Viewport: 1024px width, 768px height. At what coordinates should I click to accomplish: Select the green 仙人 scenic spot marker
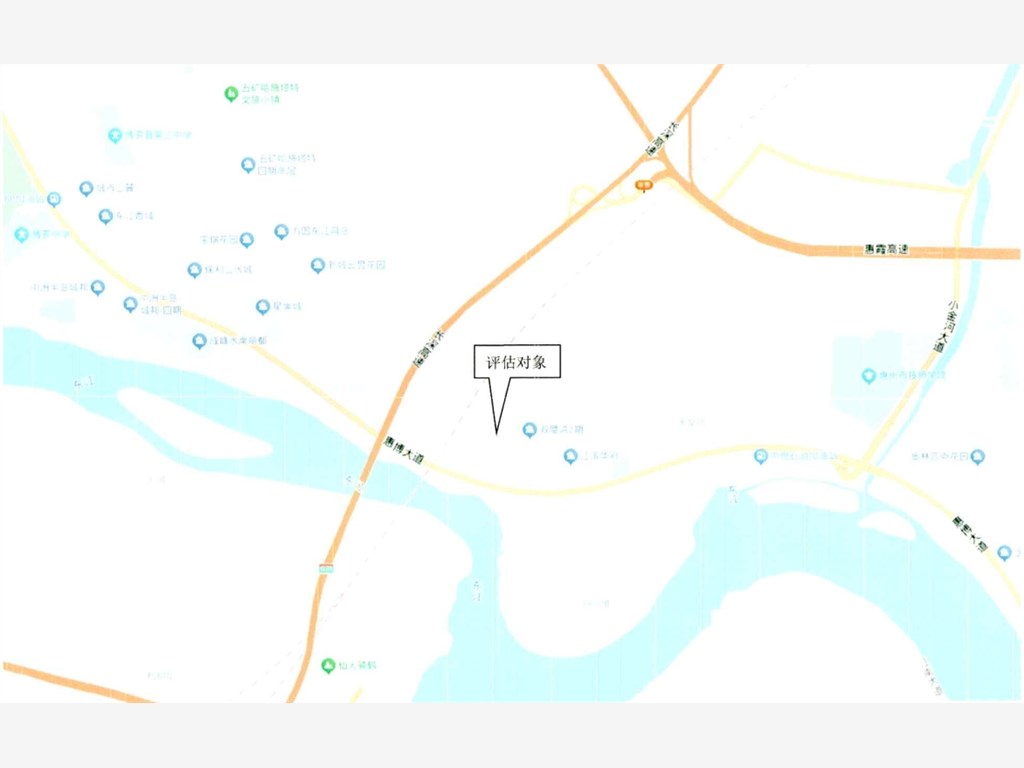click(328, 665)
